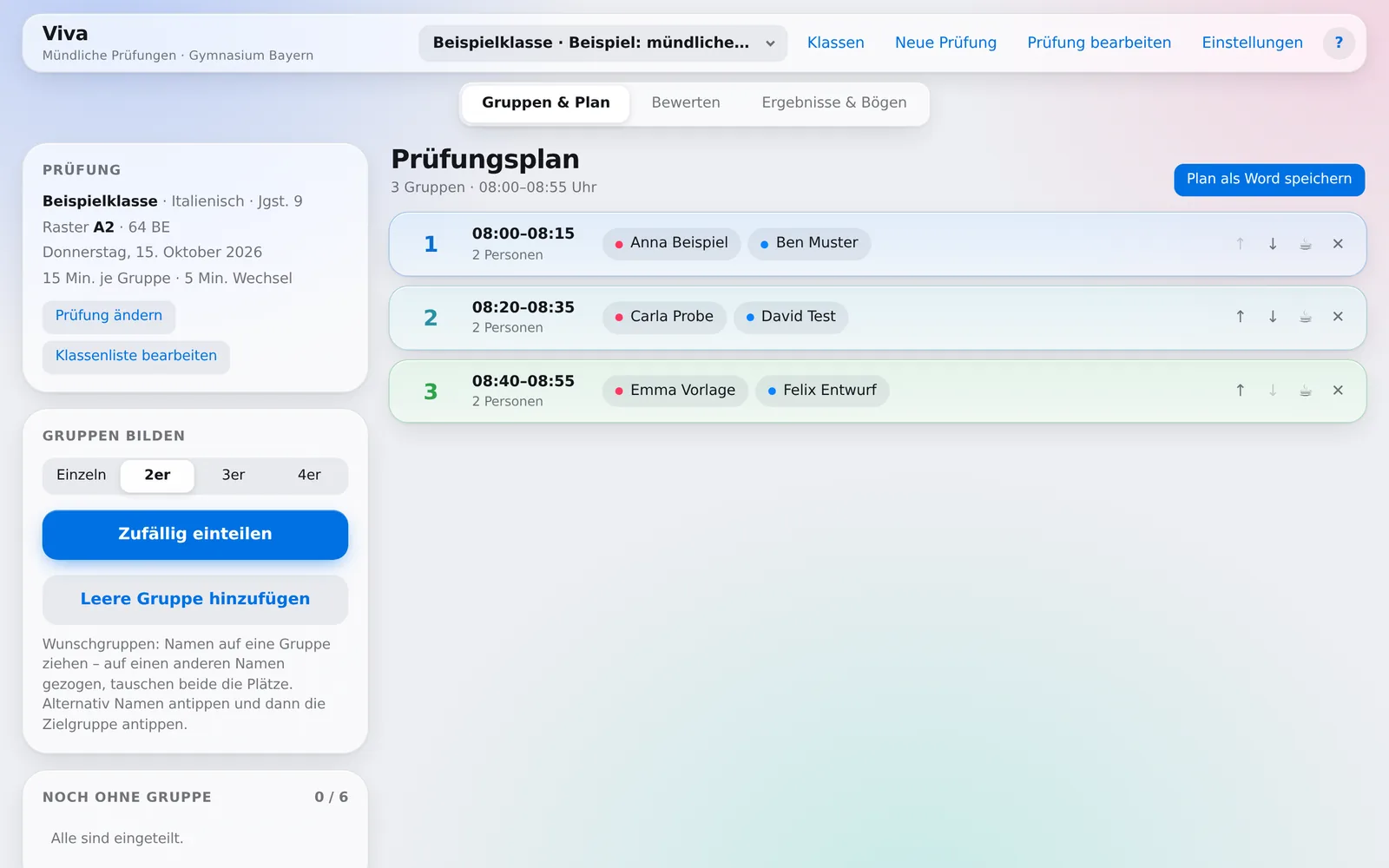This screenshot has width=1389, height=868.
Task: Move group 2 up with the arrow
Action: click(x=1240, y=317)
